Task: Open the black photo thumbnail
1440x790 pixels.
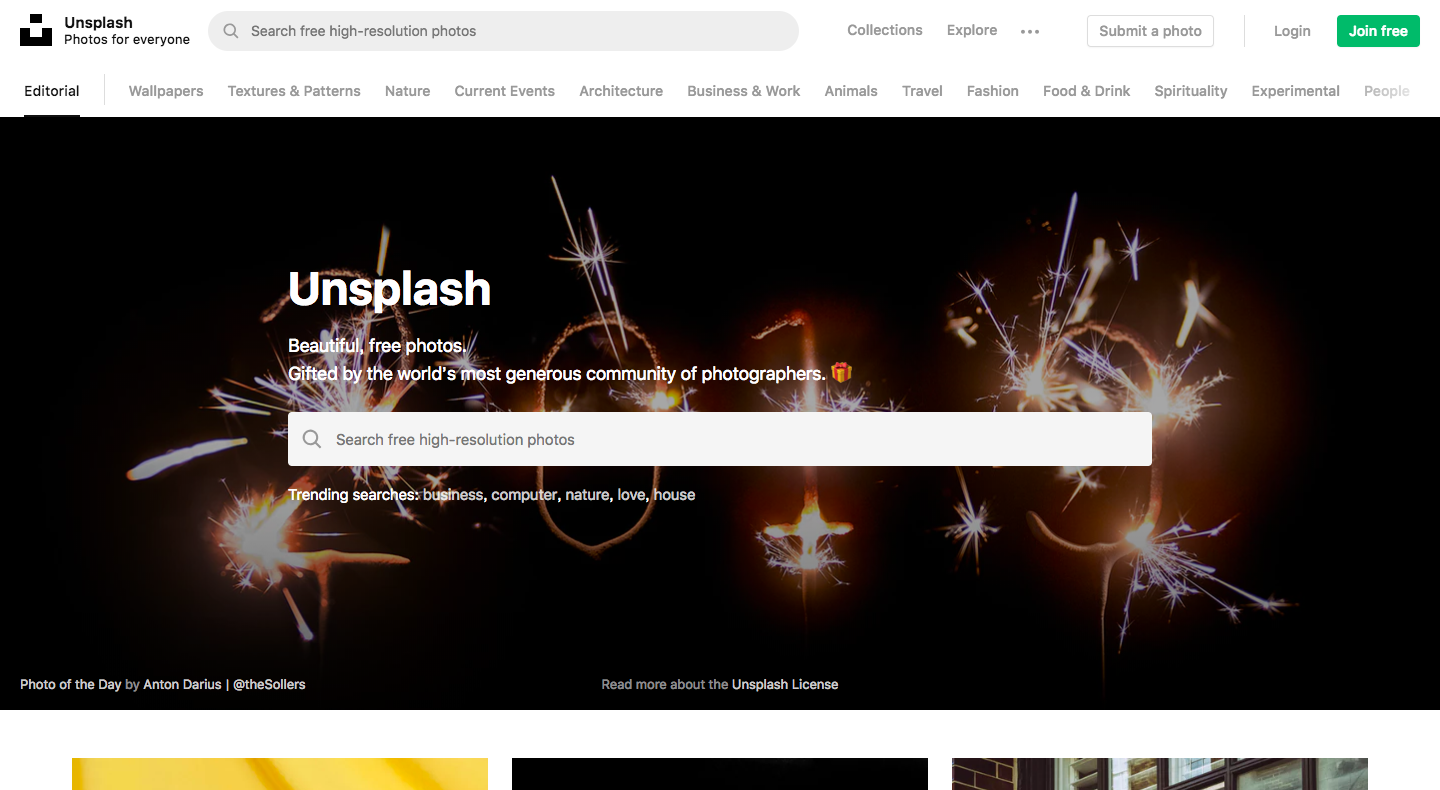Action: [x=720, y=774]
